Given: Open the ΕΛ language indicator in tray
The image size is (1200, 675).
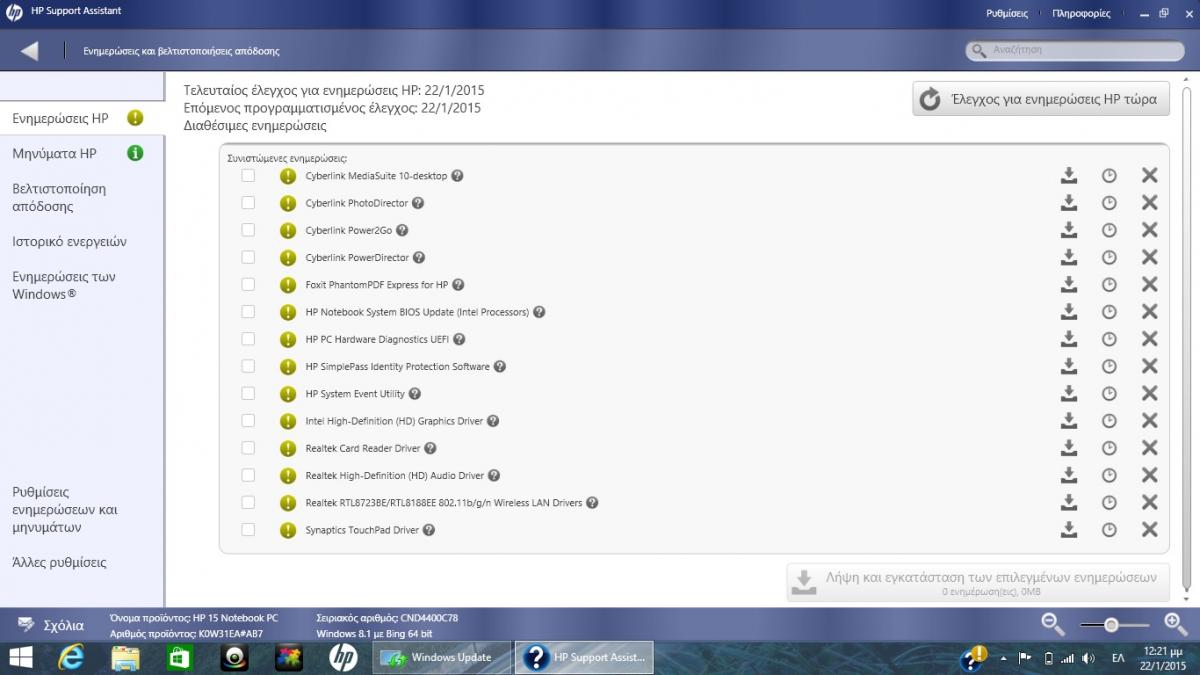Looking at the screenshot, I should pyautogui.click(x=1118, y=658).
